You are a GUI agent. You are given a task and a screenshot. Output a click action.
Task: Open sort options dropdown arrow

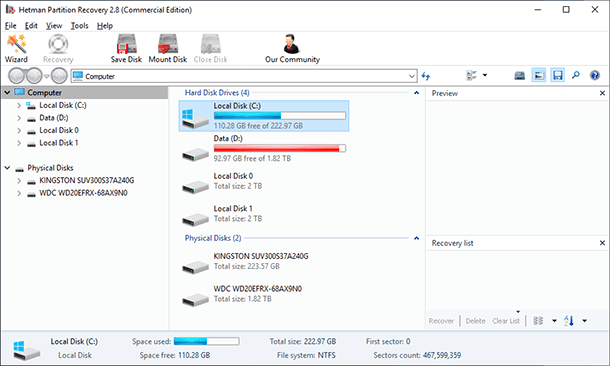tap(584, 321)
